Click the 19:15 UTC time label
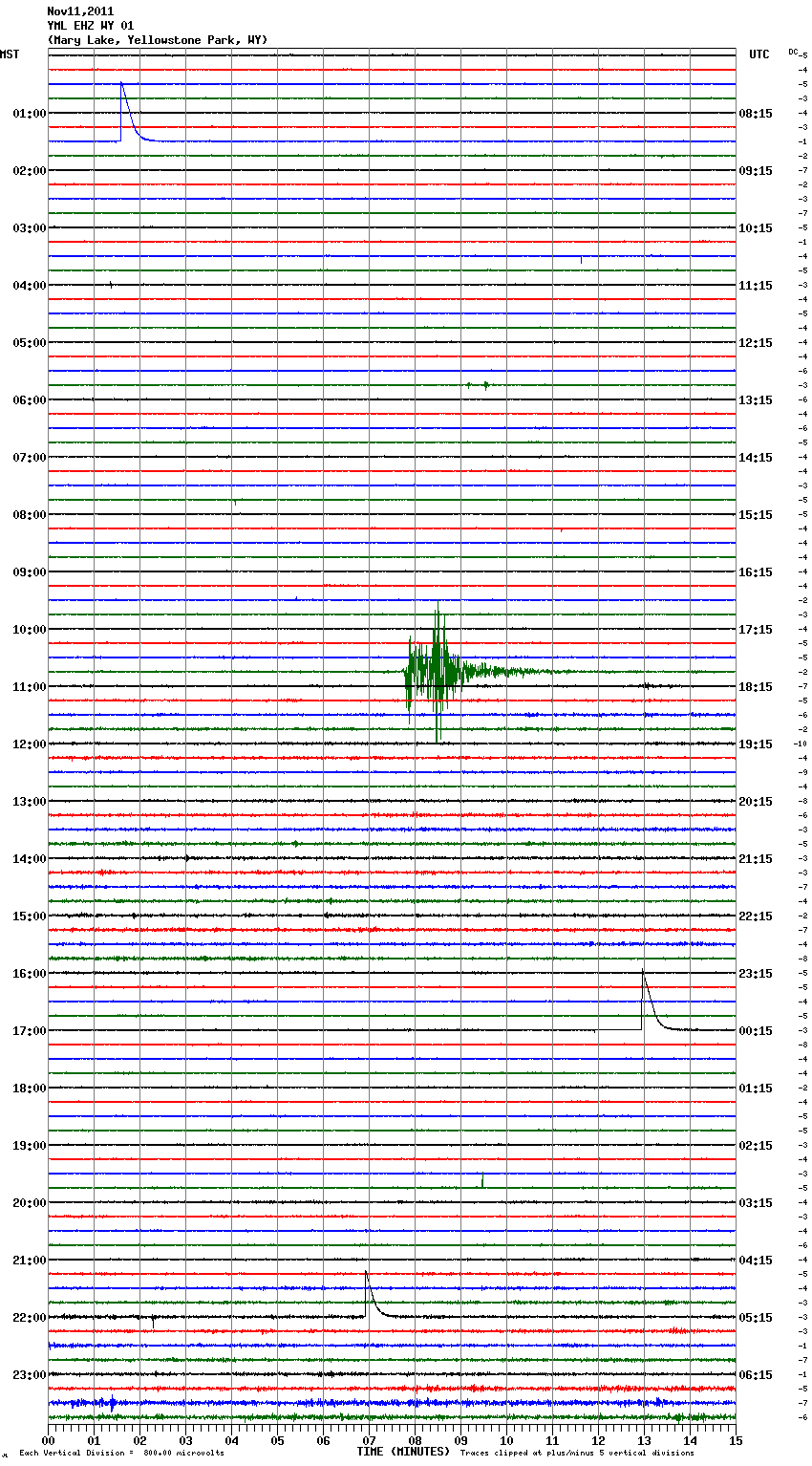This screenshot has width=812, height=1466. (x=756, y=744)
